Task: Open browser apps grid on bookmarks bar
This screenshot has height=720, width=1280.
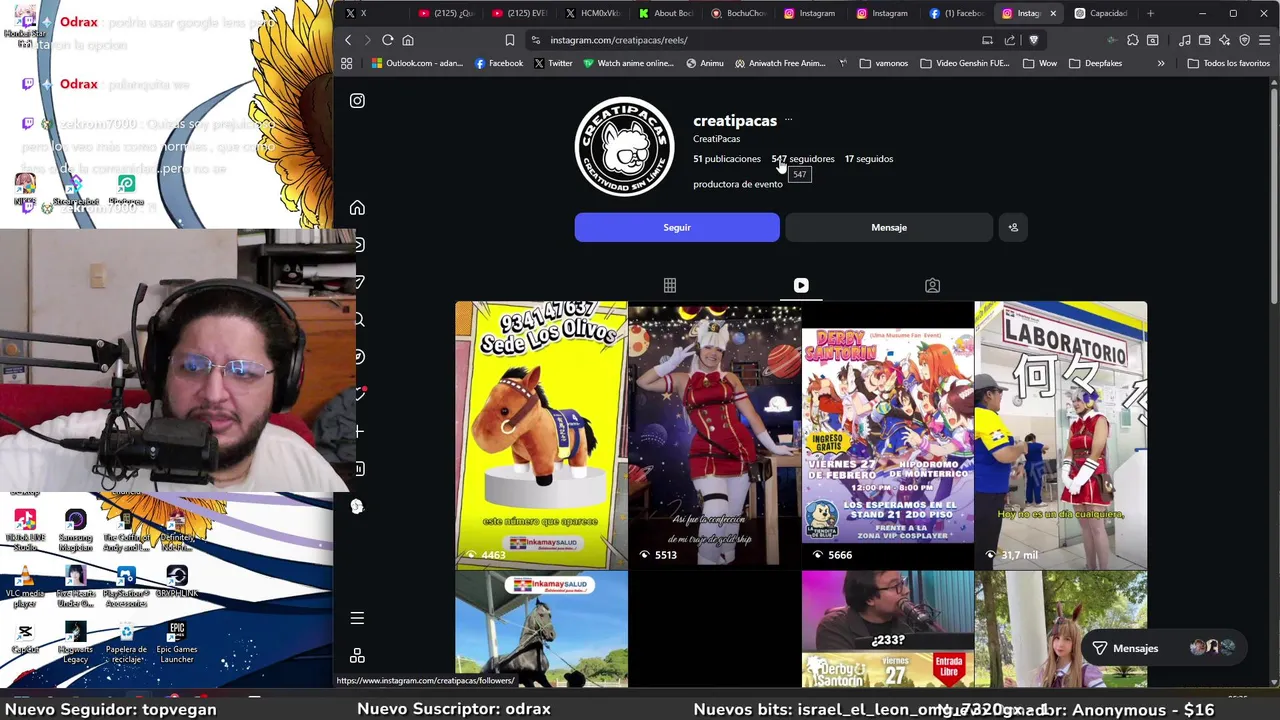Action: click(x=347, y=63)
